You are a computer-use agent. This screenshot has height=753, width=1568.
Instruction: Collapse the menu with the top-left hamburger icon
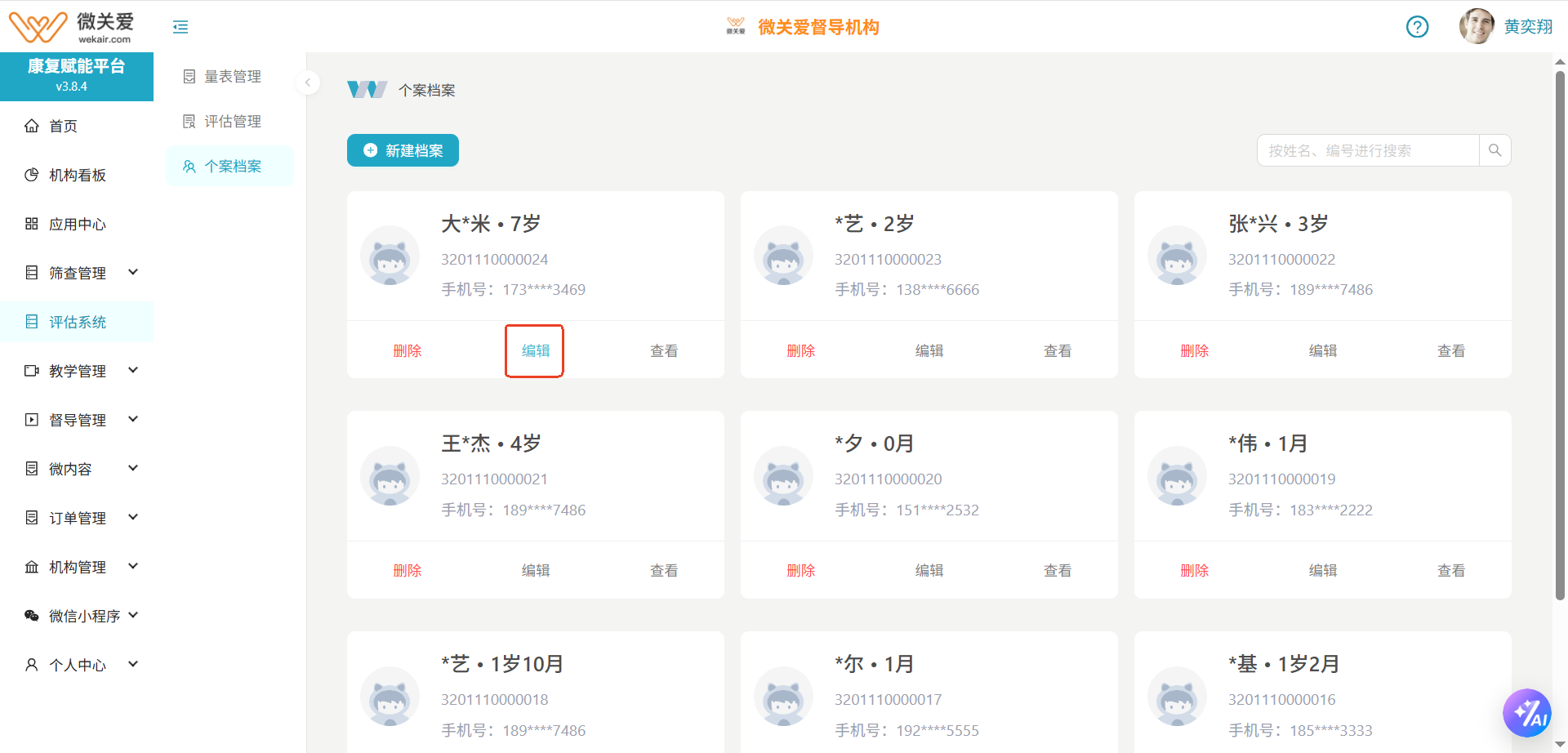[x=180, y=26]
